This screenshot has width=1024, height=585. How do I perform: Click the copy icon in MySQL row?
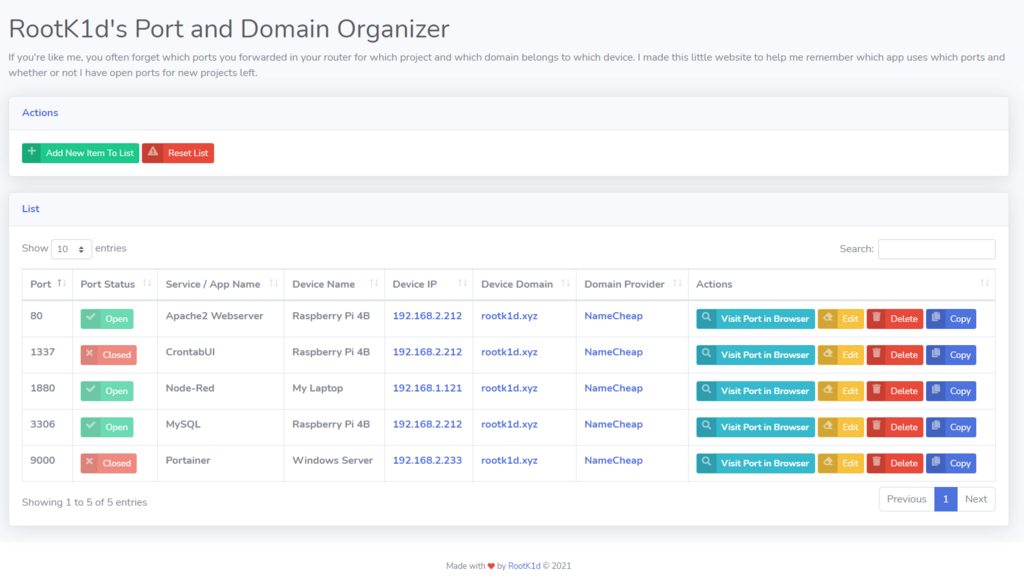[x=936, y=426]
